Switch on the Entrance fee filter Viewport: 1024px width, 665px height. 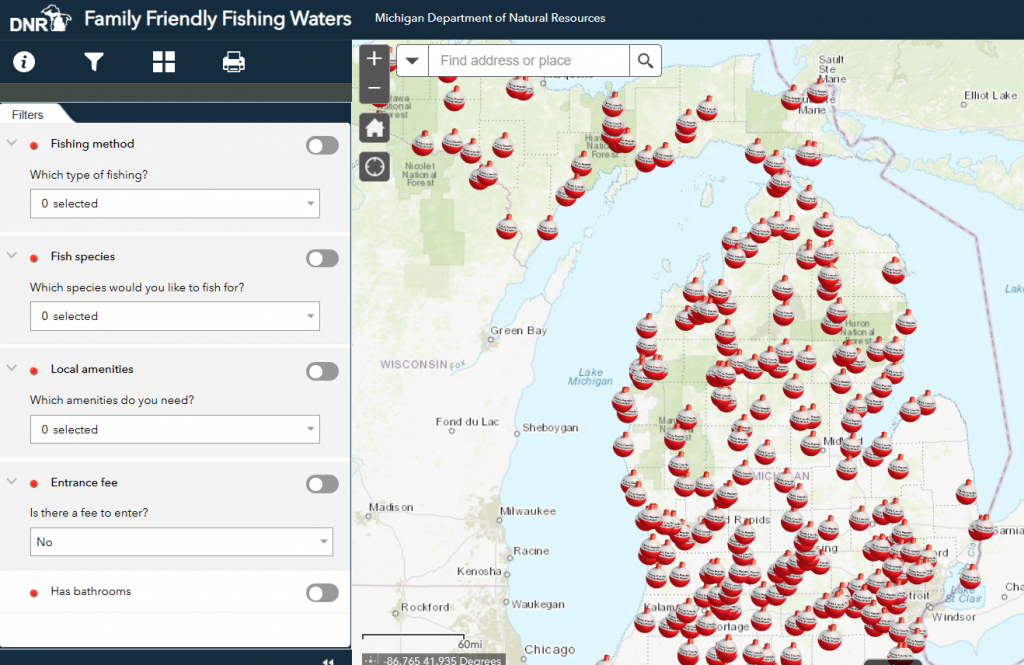point(322,484)
